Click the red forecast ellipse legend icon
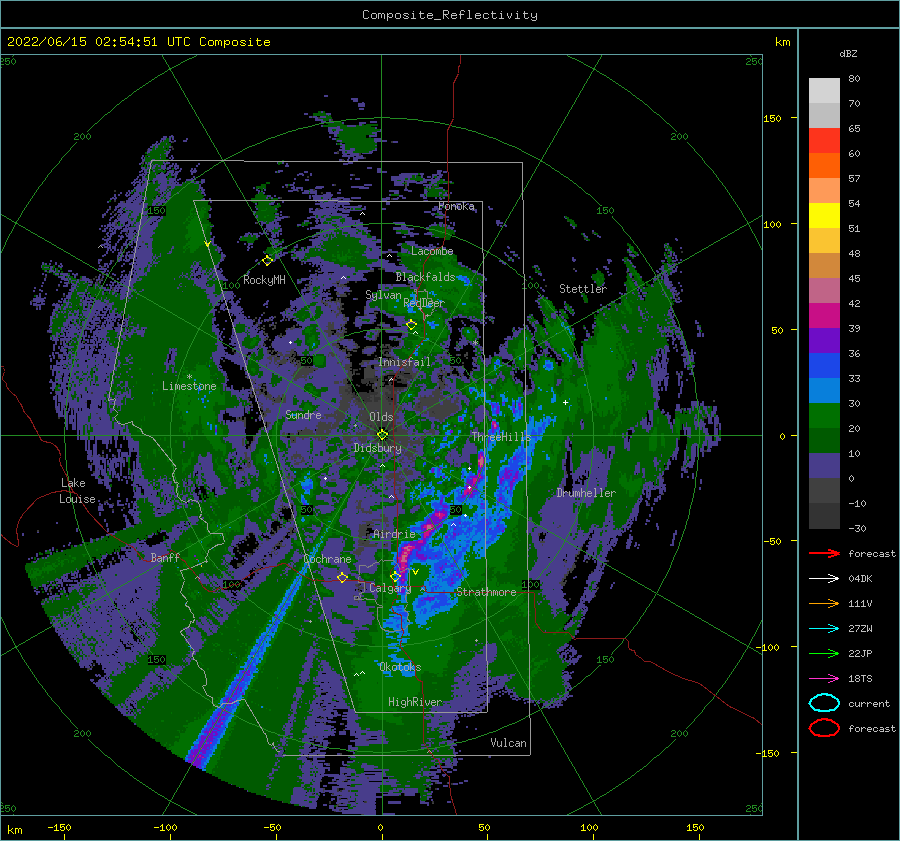900x841 pixels. pyautogui.click(x=824, y=728)
